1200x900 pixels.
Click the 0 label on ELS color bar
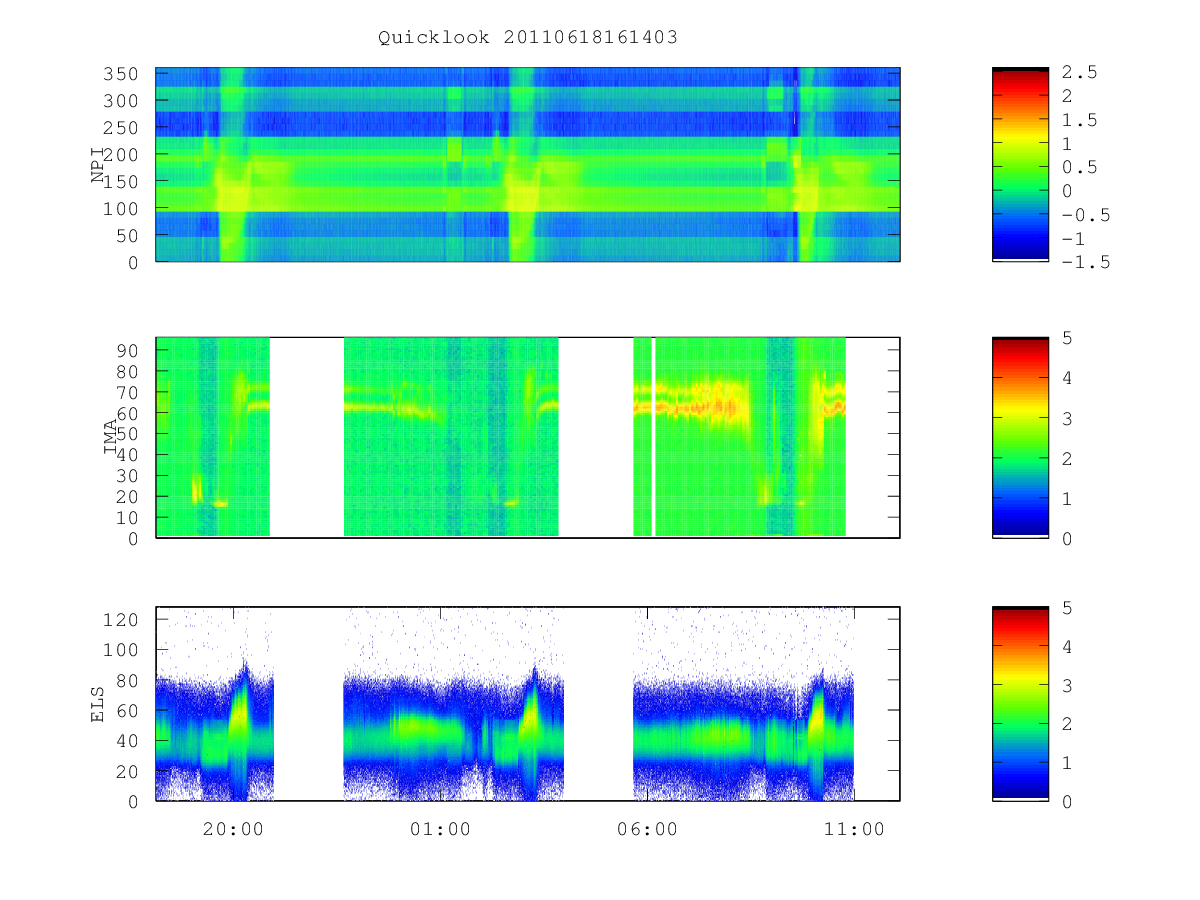(1067, 801)
